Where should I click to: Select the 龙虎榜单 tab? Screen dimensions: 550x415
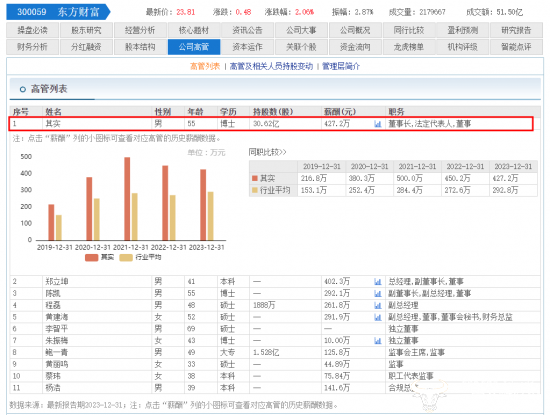[x=409, y=47]
